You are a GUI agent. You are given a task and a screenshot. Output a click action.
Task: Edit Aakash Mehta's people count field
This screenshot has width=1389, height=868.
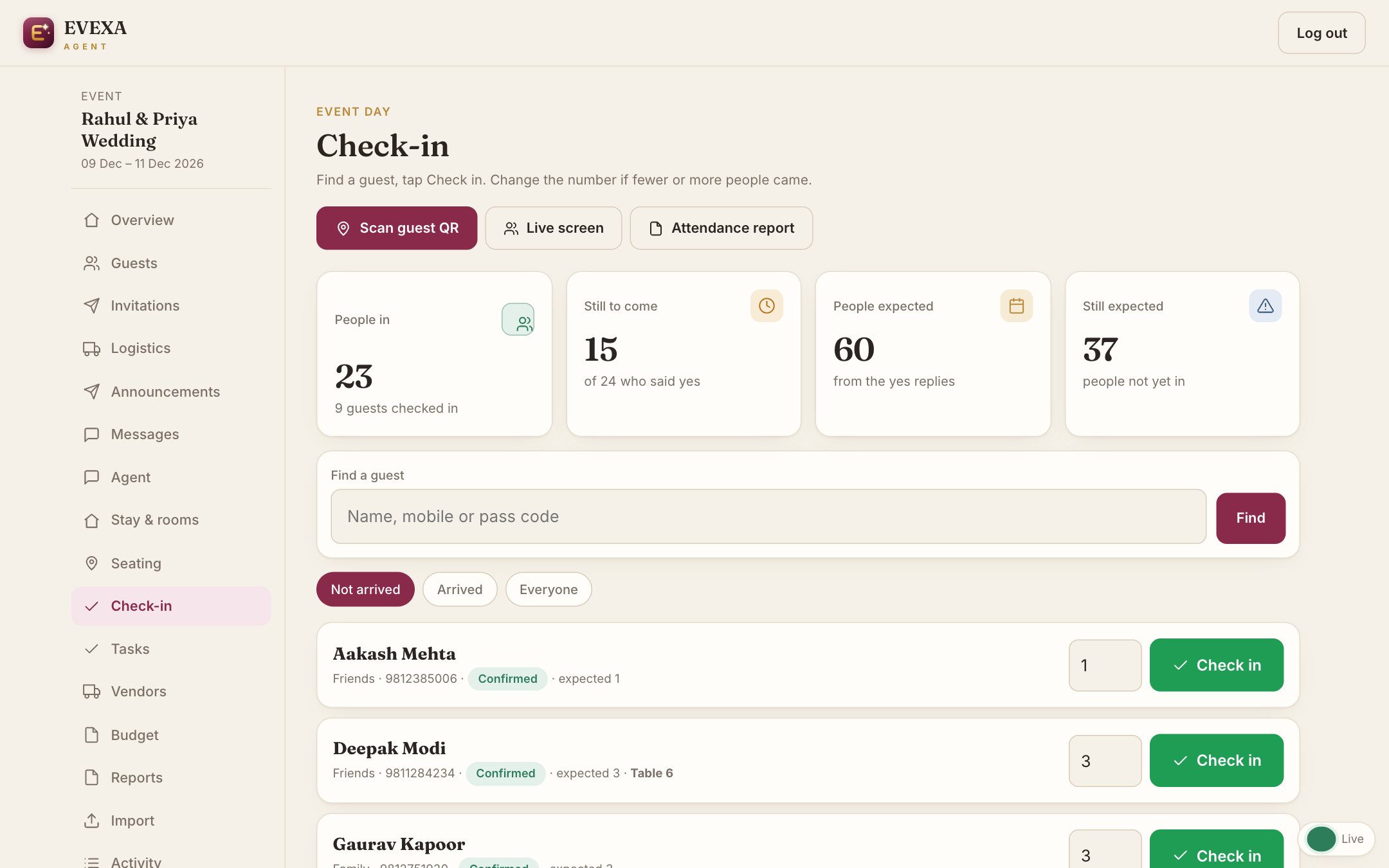pos(1105,665)
